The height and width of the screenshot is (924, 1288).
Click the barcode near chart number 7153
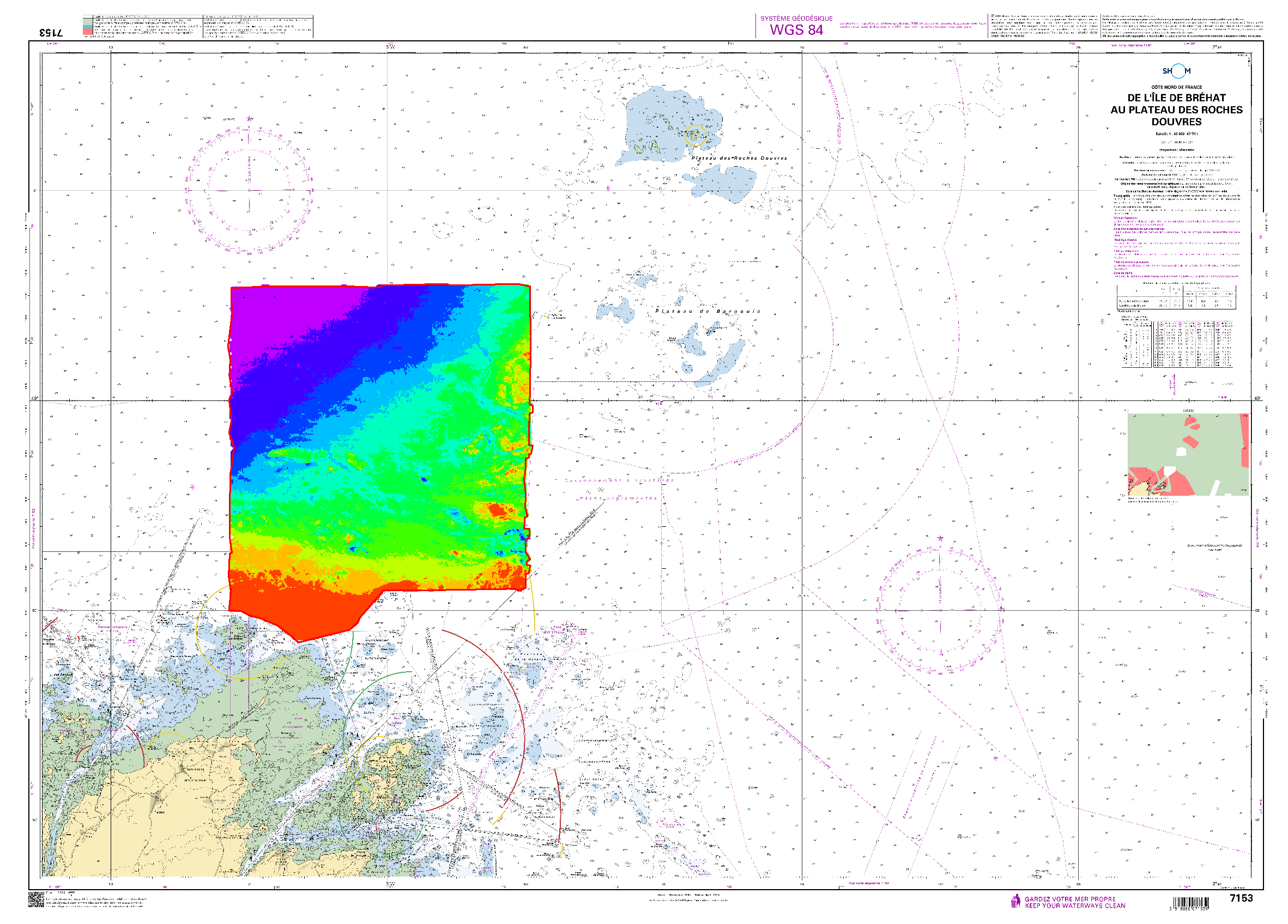pyautogui.click(x=1190, y=903)
